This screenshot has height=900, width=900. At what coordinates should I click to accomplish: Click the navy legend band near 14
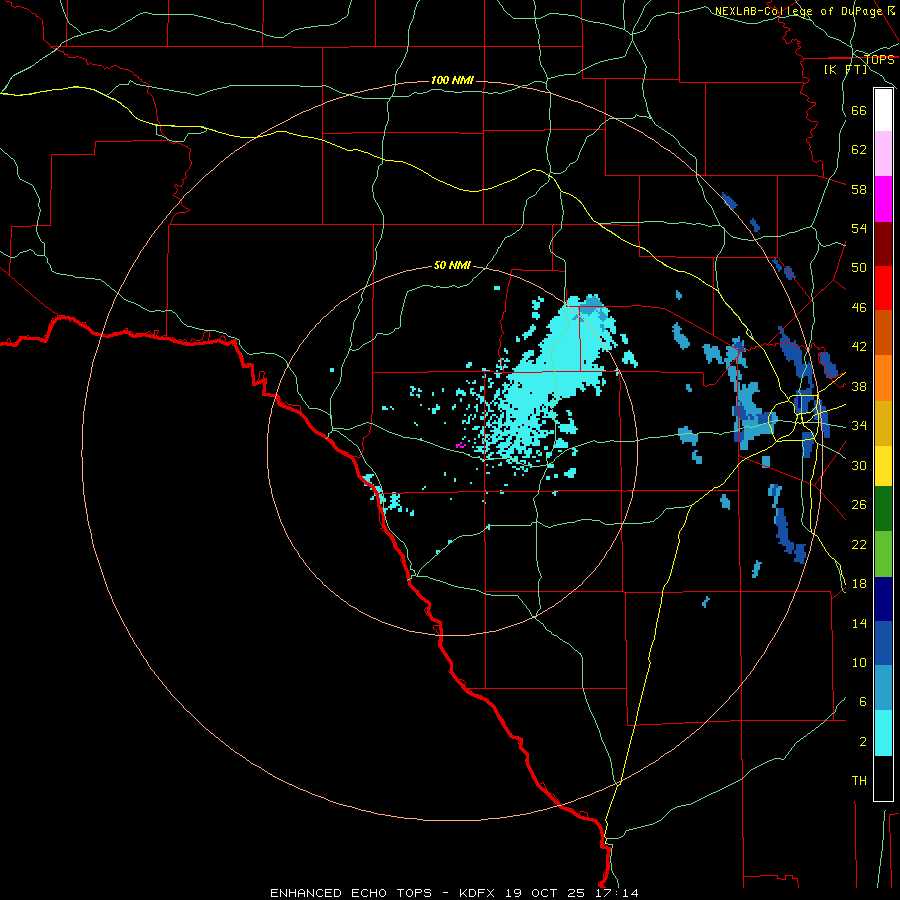click(883, 599)
